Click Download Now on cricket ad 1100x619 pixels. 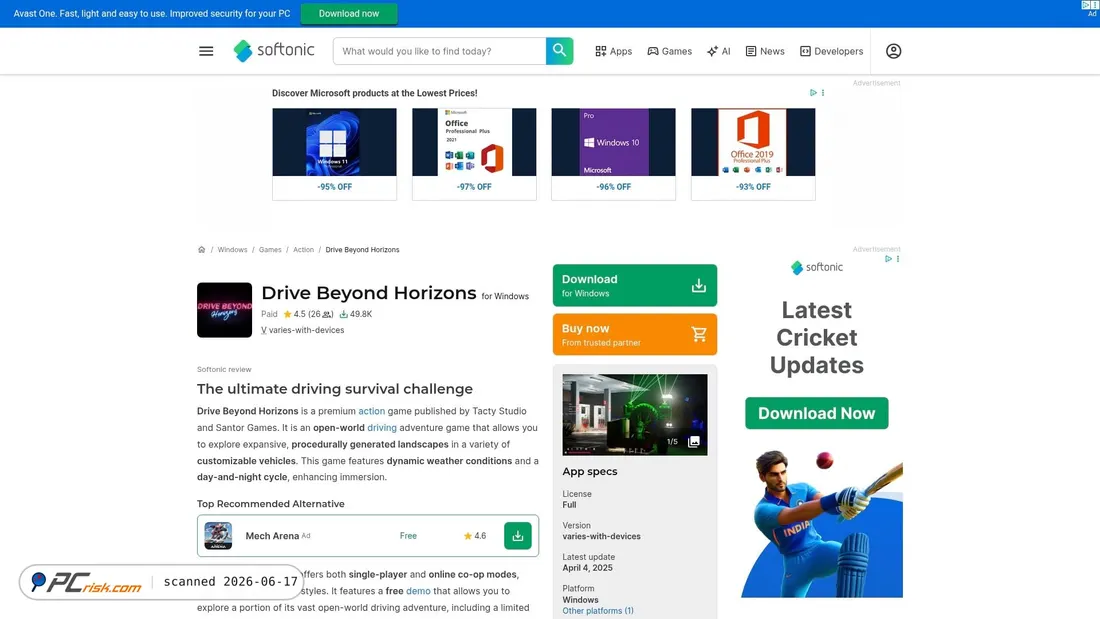pyautogui.click(x=817, y=413)
